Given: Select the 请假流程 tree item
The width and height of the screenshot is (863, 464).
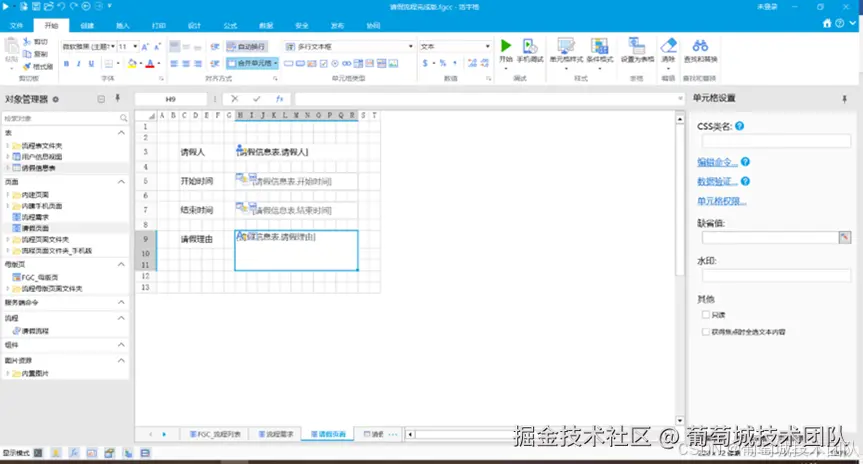Looking at the screenshot, I should coord(35,331).
